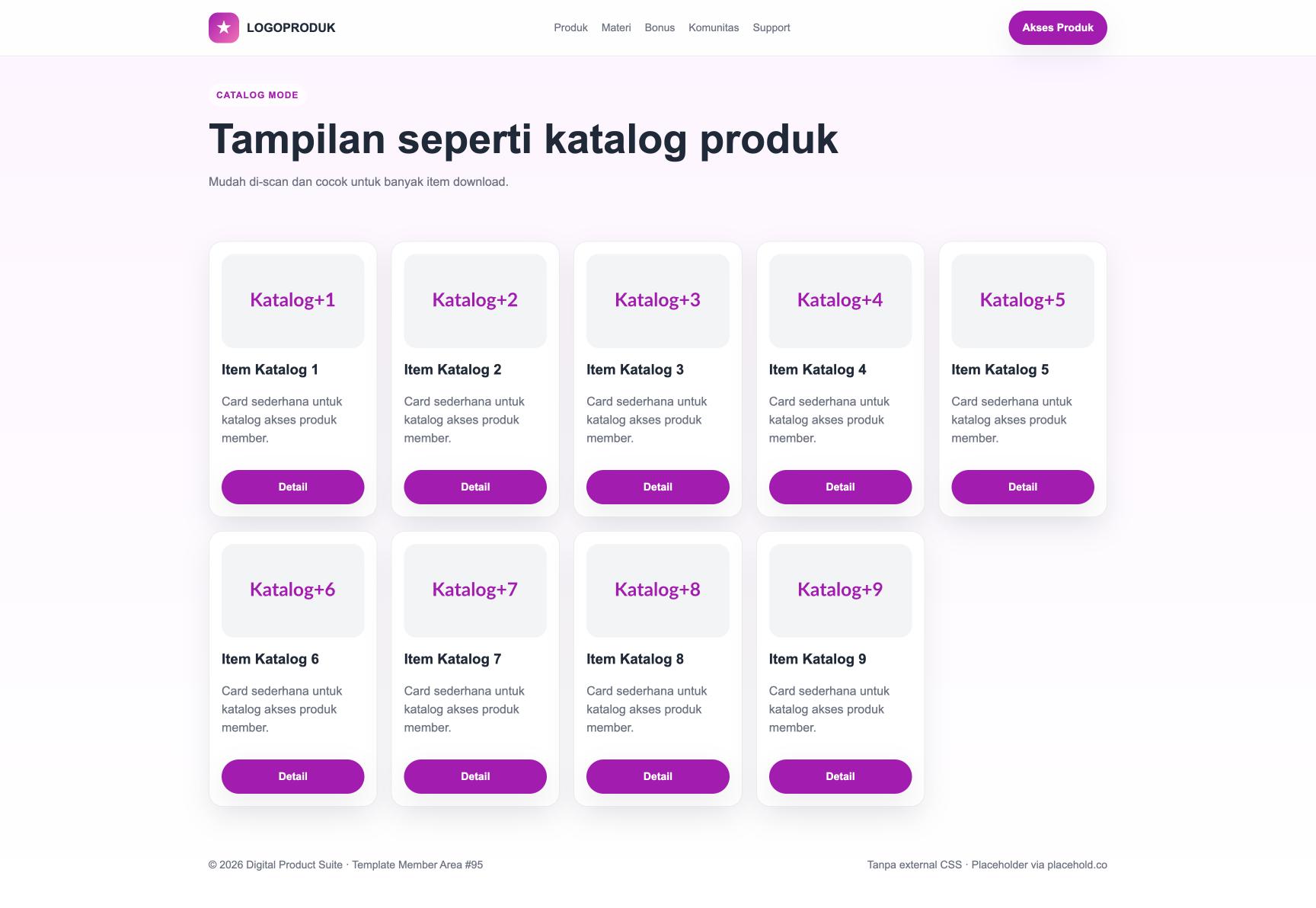Go to the Materi nav link
The image size is (1316, 908).
pyautogui.click(x=616, y=28)
